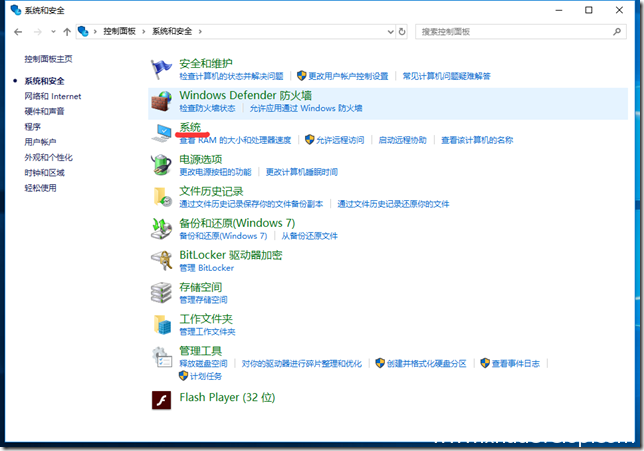Open the 系统 heading link
Viewport: 644px width, 451px height.
tap(190, 127)
